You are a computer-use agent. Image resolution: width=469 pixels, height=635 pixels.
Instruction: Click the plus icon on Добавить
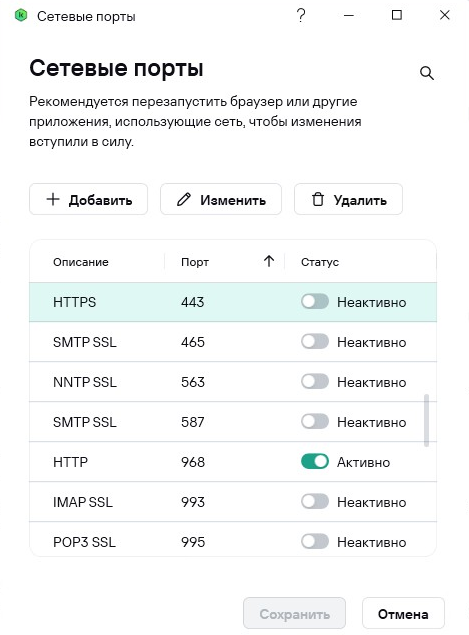tap(53, 199)
